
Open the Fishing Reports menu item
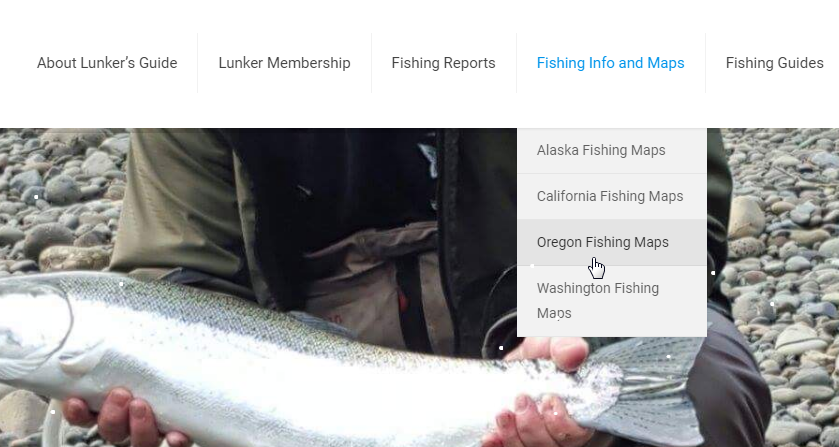coord(444,63)
